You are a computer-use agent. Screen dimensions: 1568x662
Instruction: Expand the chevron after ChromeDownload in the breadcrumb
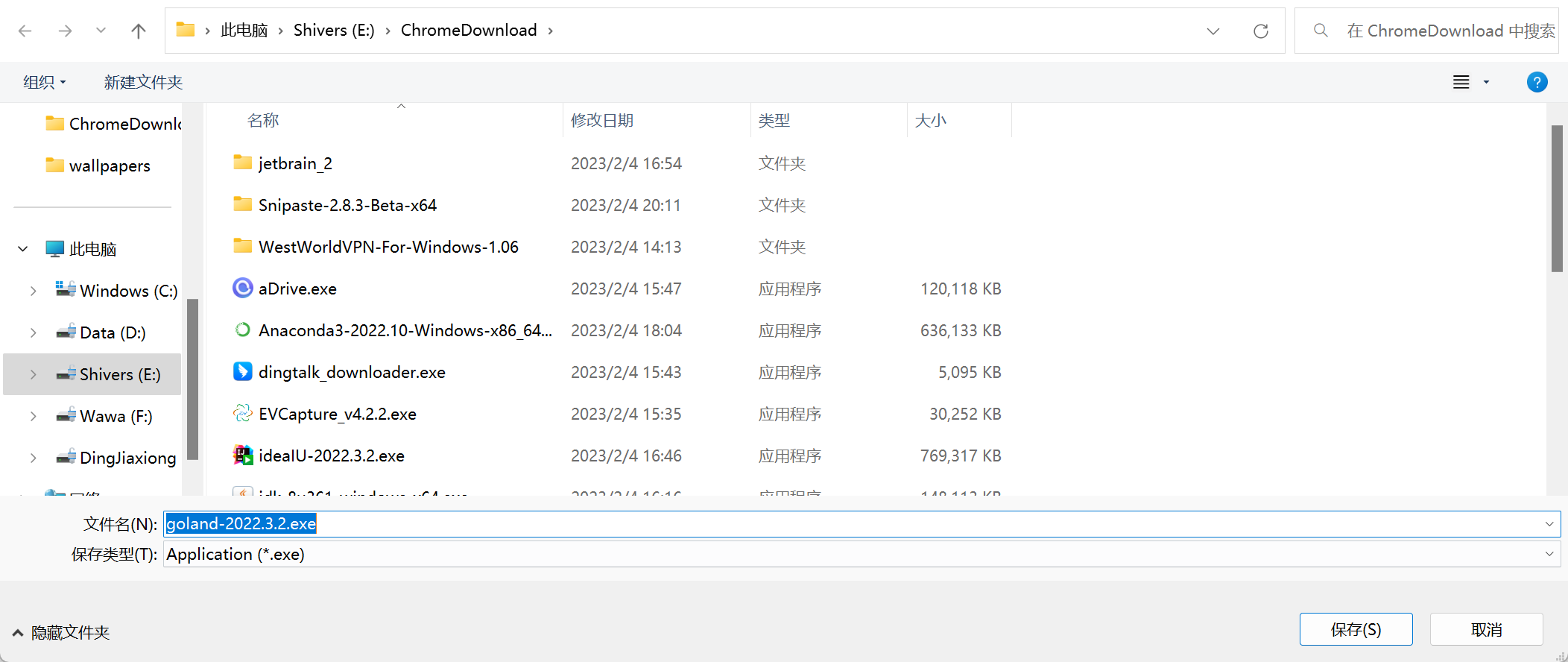click(551, 31)
